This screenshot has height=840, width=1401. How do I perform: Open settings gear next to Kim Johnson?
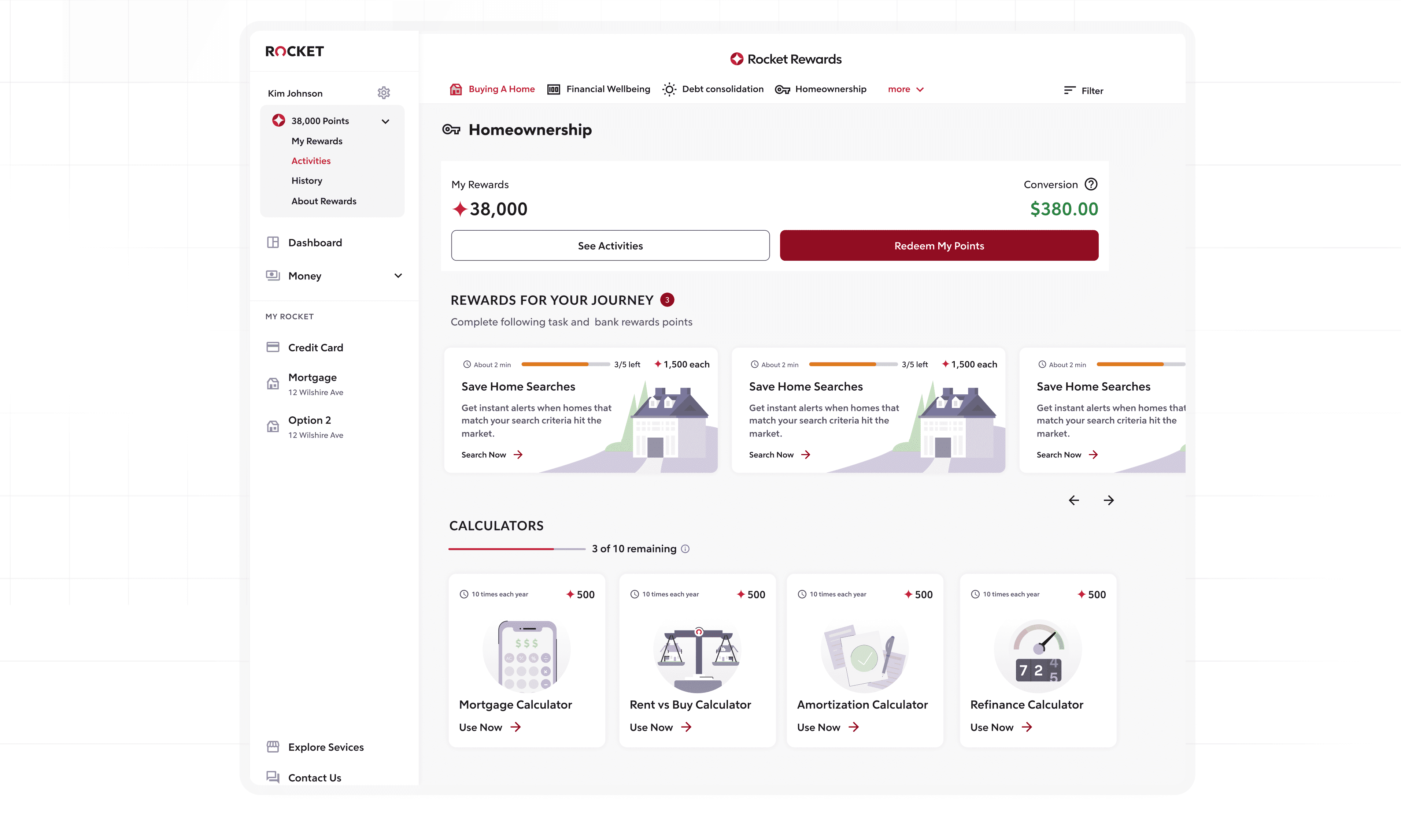pyautogui.click(x=384, y=93)
